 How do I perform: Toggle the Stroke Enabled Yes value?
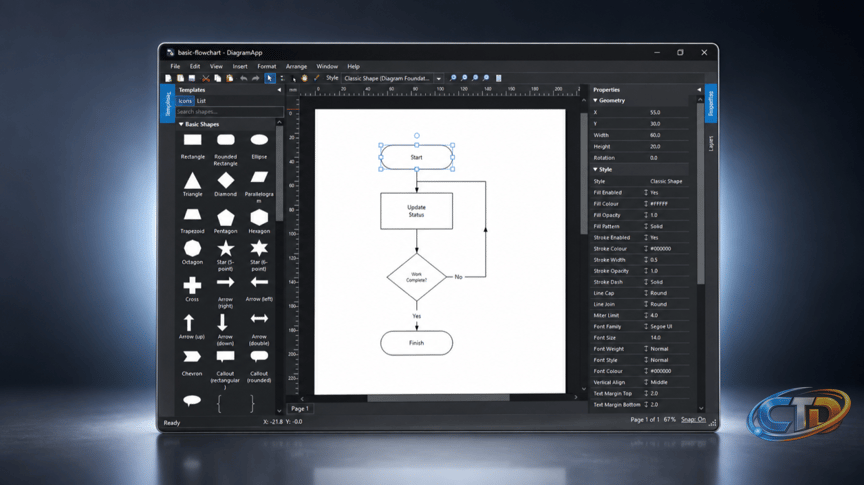[x=654, y=238]
